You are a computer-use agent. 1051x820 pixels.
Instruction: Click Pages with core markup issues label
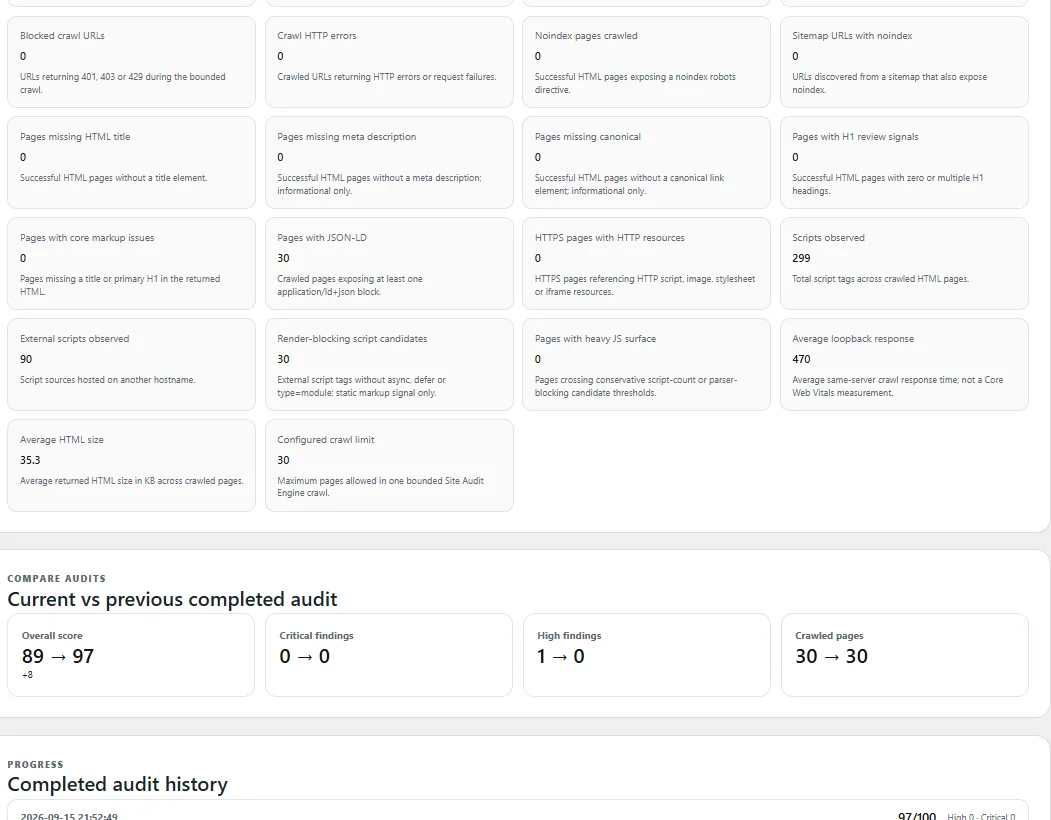(x=87, y=237)
